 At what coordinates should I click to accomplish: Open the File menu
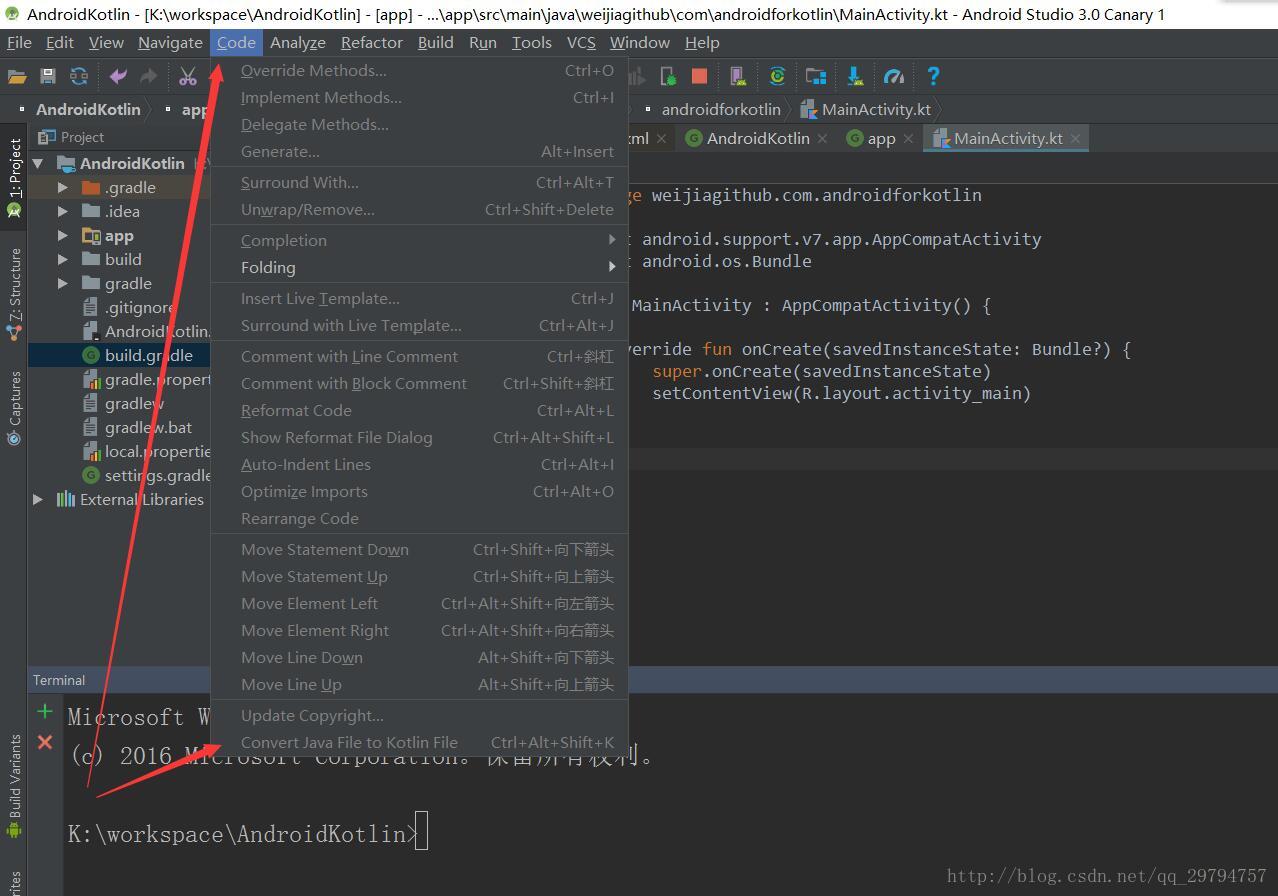click(x=19, y=42)
